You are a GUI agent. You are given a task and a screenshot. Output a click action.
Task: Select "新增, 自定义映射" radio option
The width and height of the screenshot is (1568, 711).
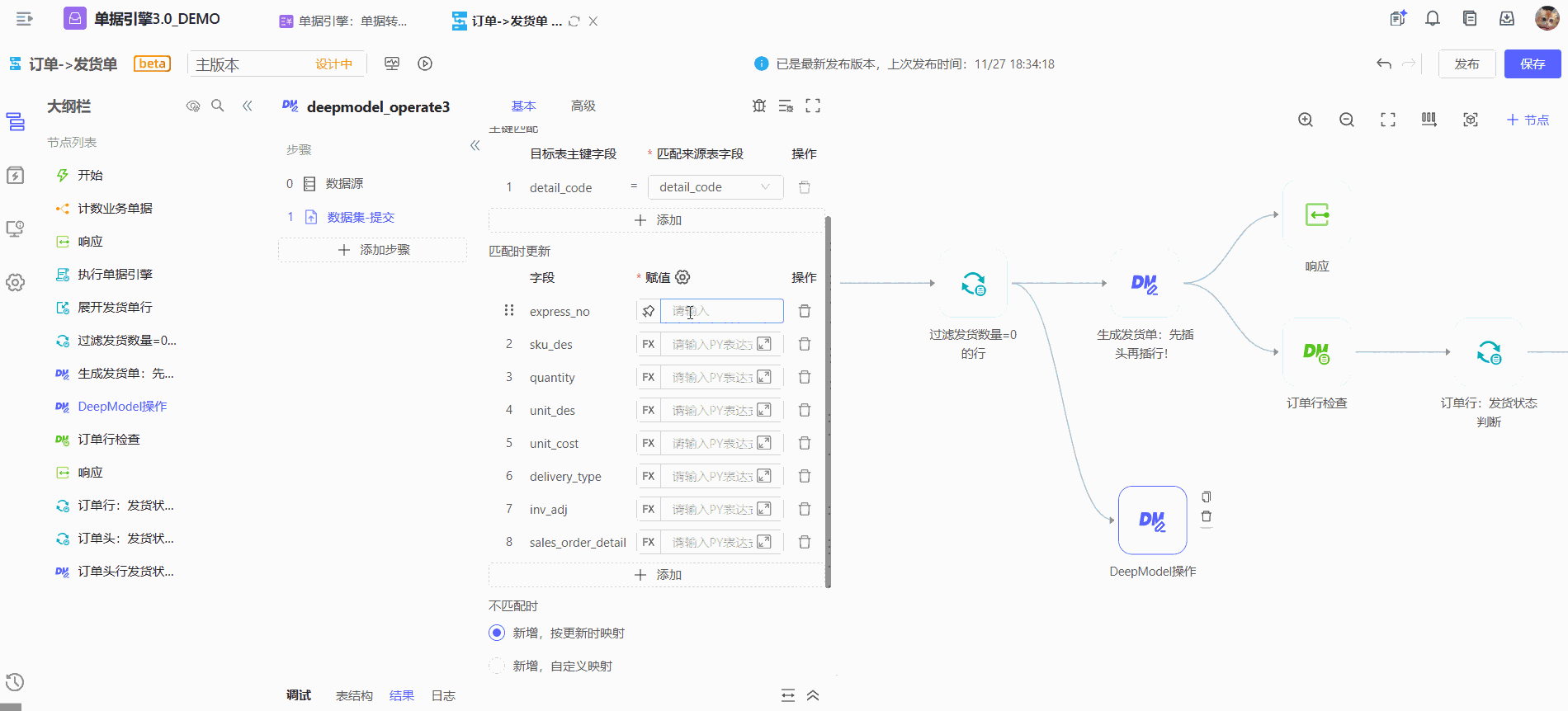click(497, 666)
